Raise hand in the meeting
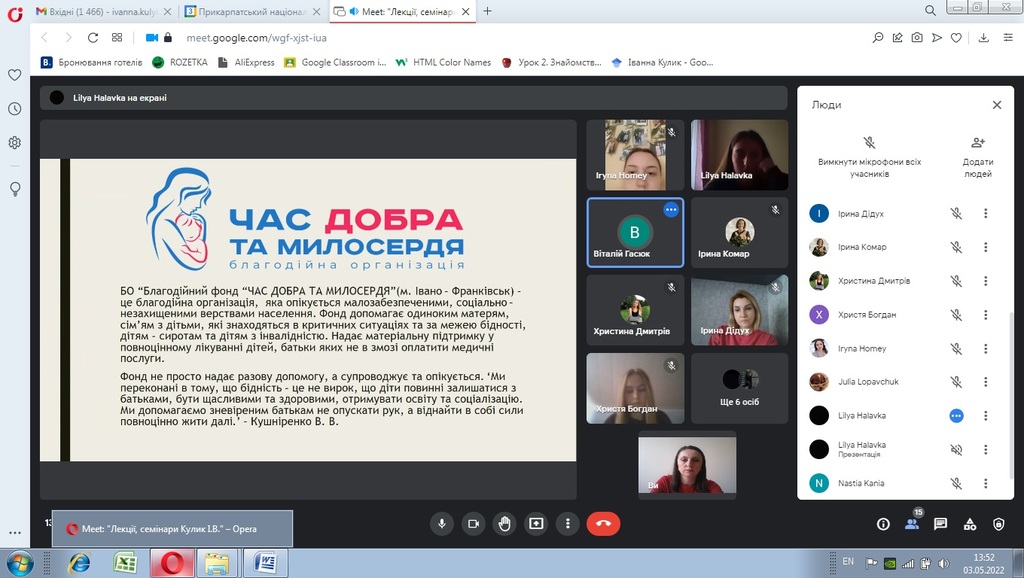This screenshot has height=578, width=1024. point(505,523)
